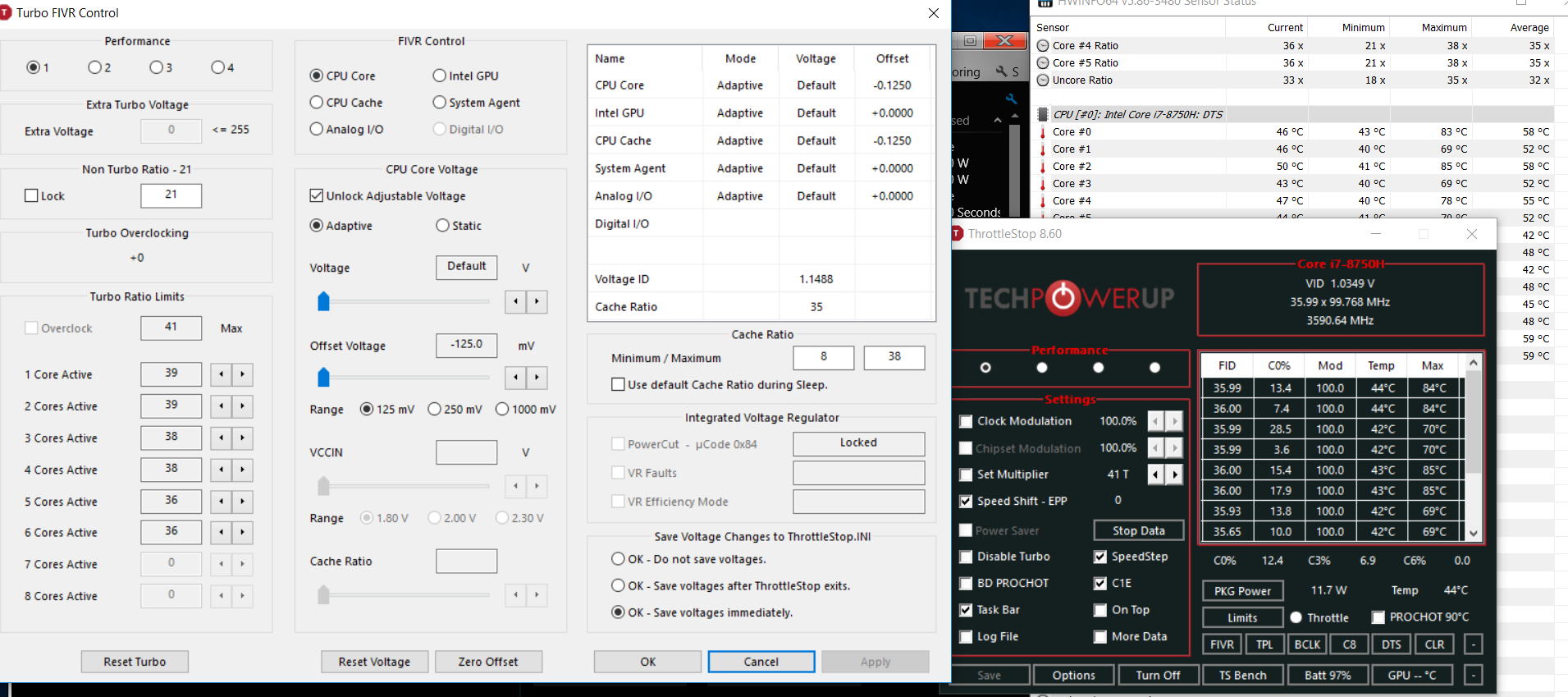The image size is (1568, 697).
Task: Increase 1 Core Active ratio with right arrow
Action: (242, 374)
